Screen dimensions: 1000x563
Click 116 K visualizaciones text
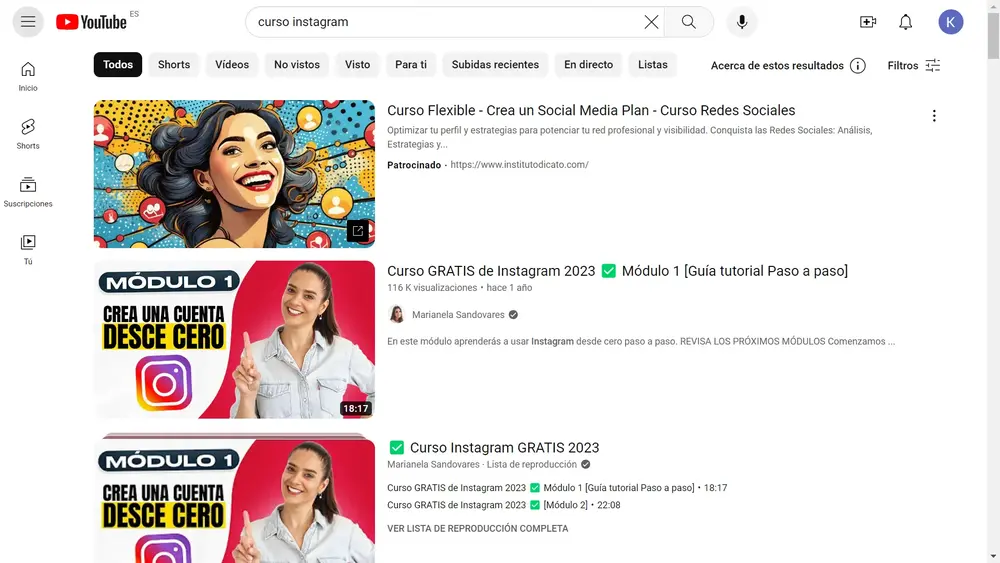click(432, 288)
